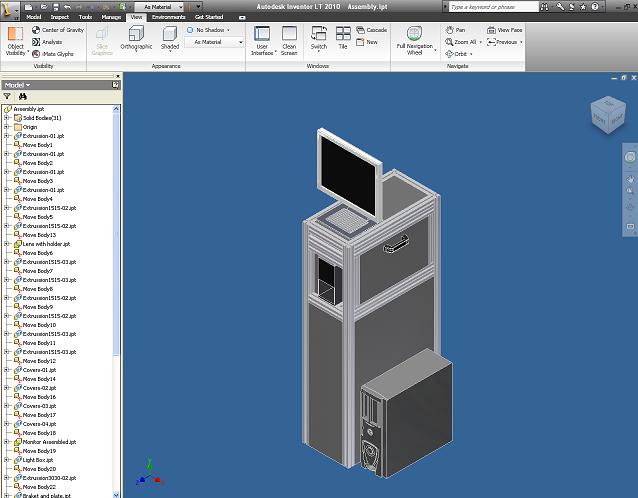Open the browser filter icon
The width and height of the screenshot is (638, 498).
click(7, 96)
